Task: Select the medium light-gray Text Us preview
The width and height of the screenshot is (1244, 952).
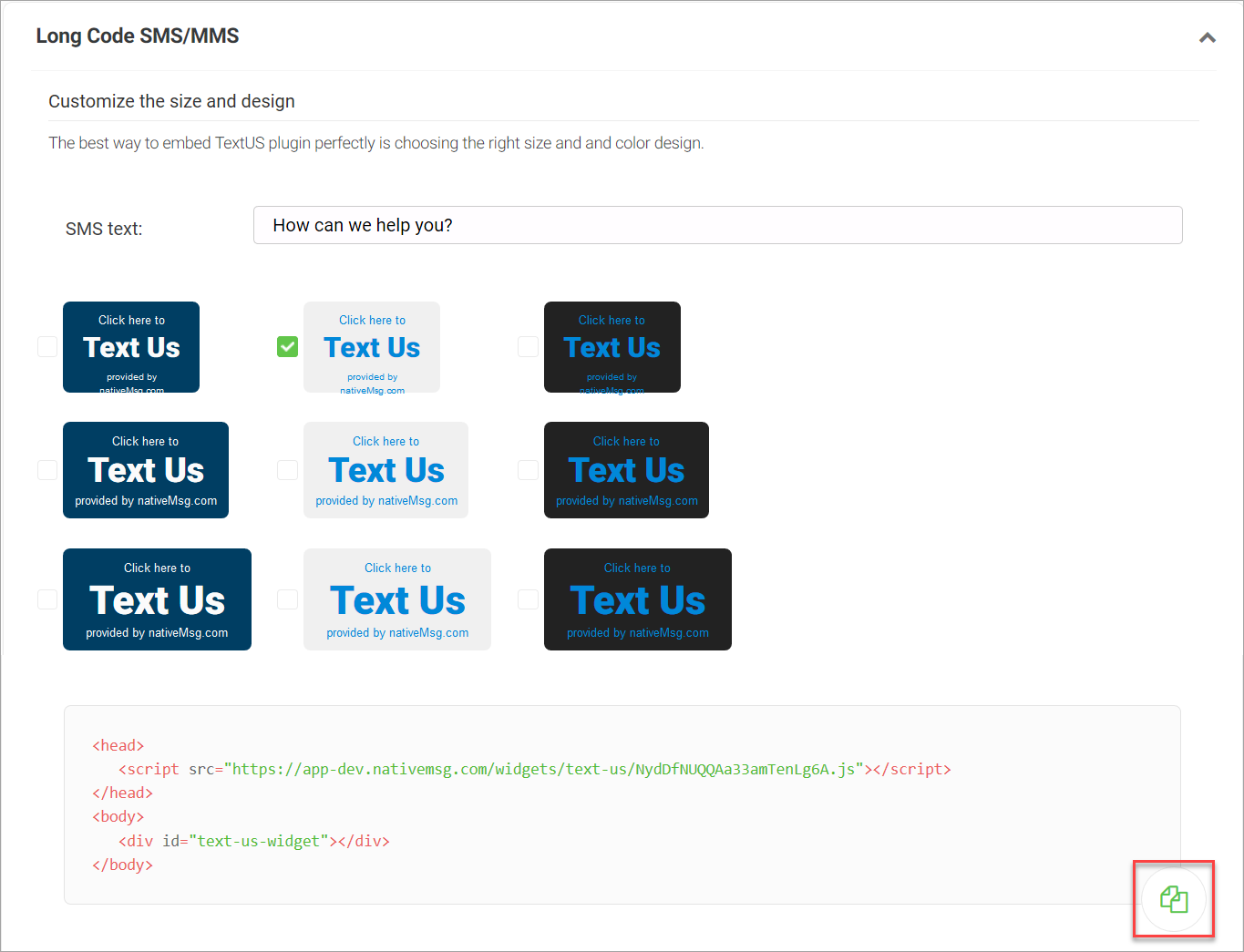Action: click(386, 470)
